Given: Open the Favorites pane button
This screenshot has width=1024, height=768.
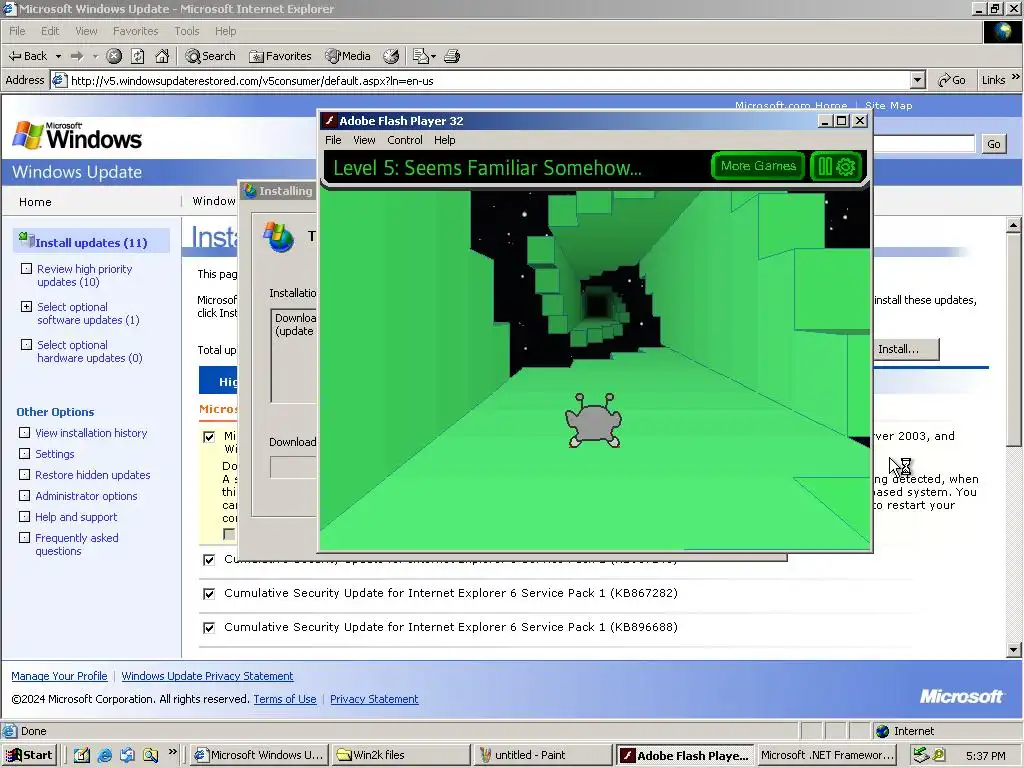Looking at the screenshot, I should 280,56.
